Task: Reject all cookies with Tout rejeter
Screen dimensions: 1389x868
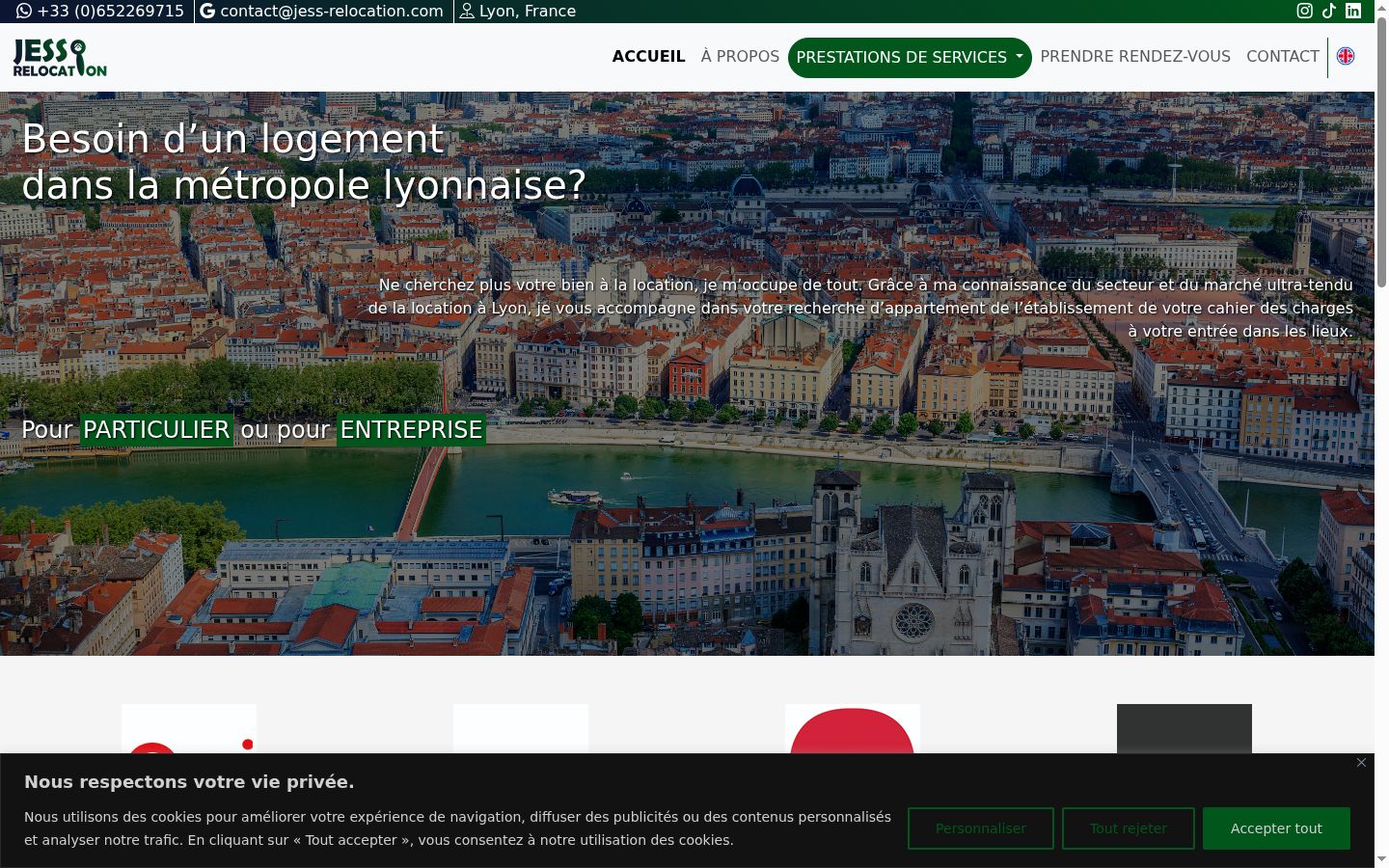Action: 1129,828
